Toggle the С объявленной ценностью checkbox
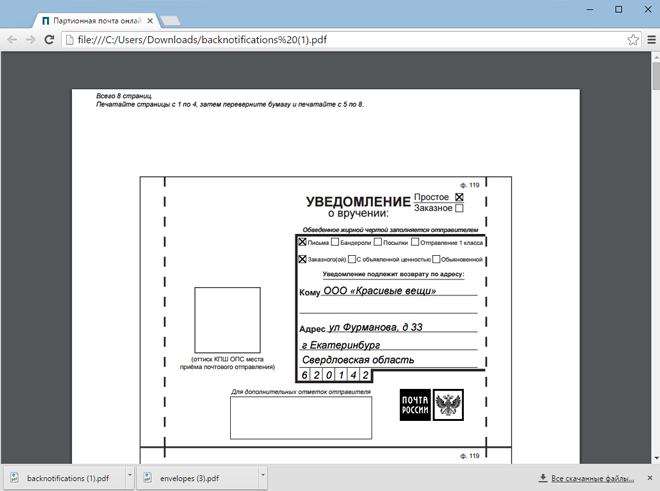The width and height of the screenshot is (660, 491). click(x=352, y=259)
